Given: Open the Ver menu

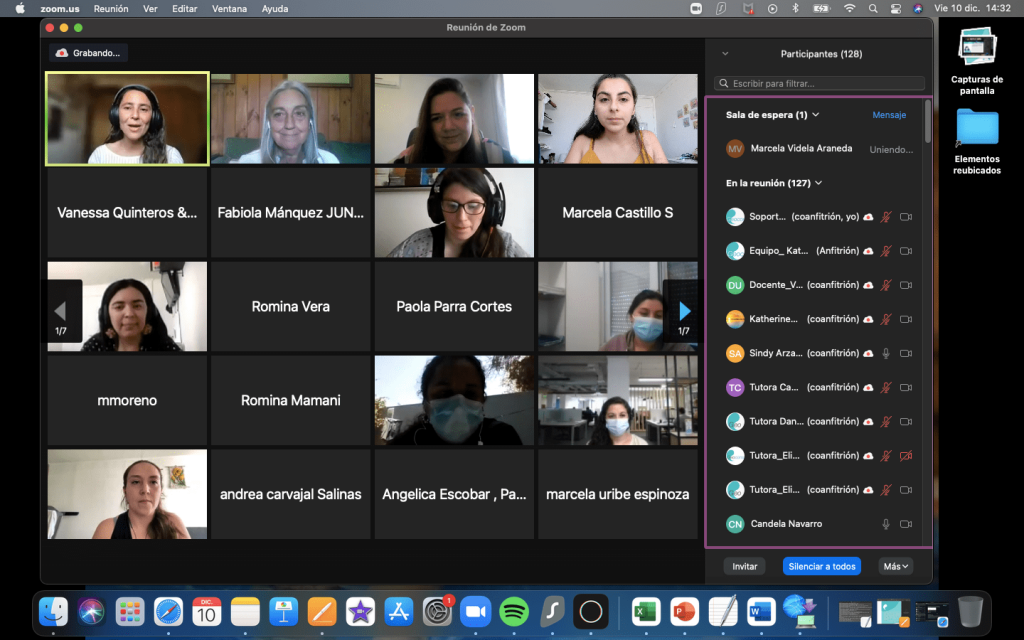Looking at the screenshot, I should [150, 8].
